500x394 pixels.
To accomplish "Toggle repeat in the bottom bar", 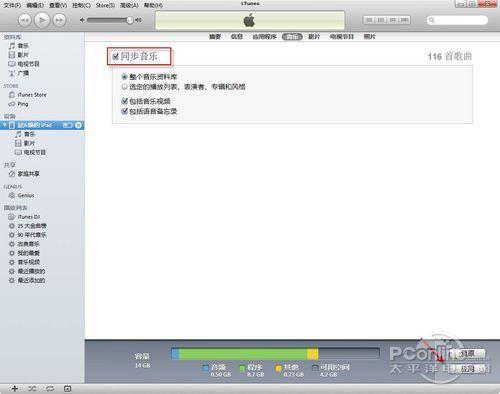I will 50,389.
